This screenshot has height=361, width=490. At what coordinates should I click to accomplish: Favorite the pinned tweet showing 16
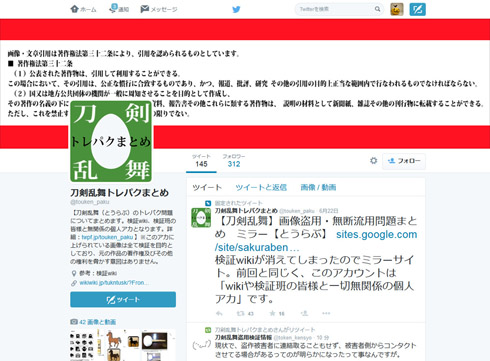(277, 313)
